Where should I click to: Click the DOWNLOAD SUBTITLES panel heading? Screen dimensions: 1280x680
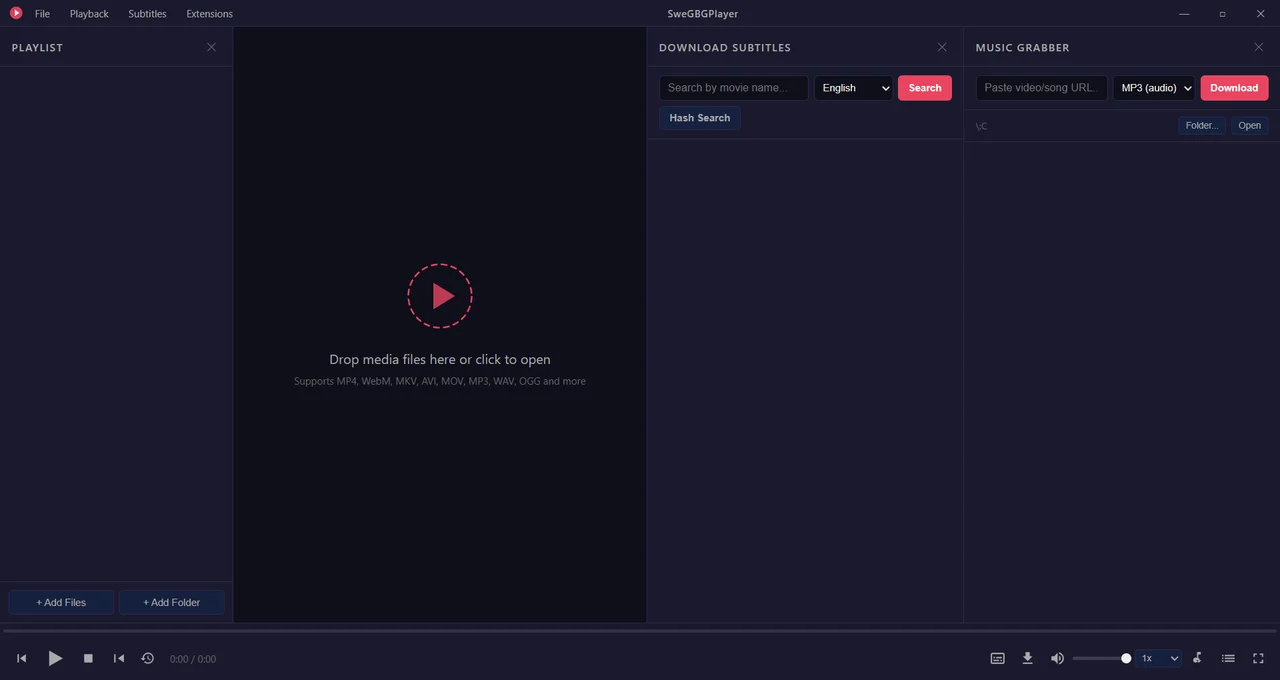click(x=725, y=48)
